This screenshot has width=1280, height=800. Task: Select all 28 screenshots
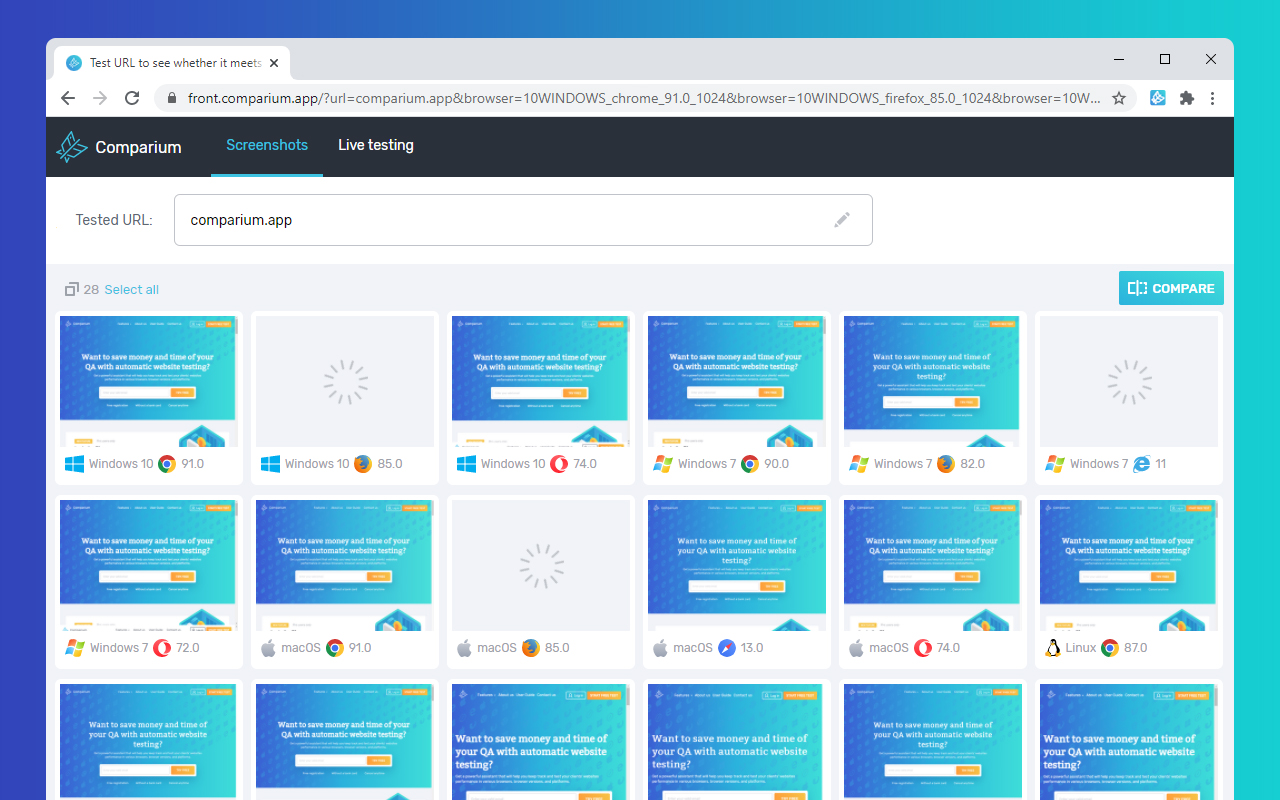point(130,289)
